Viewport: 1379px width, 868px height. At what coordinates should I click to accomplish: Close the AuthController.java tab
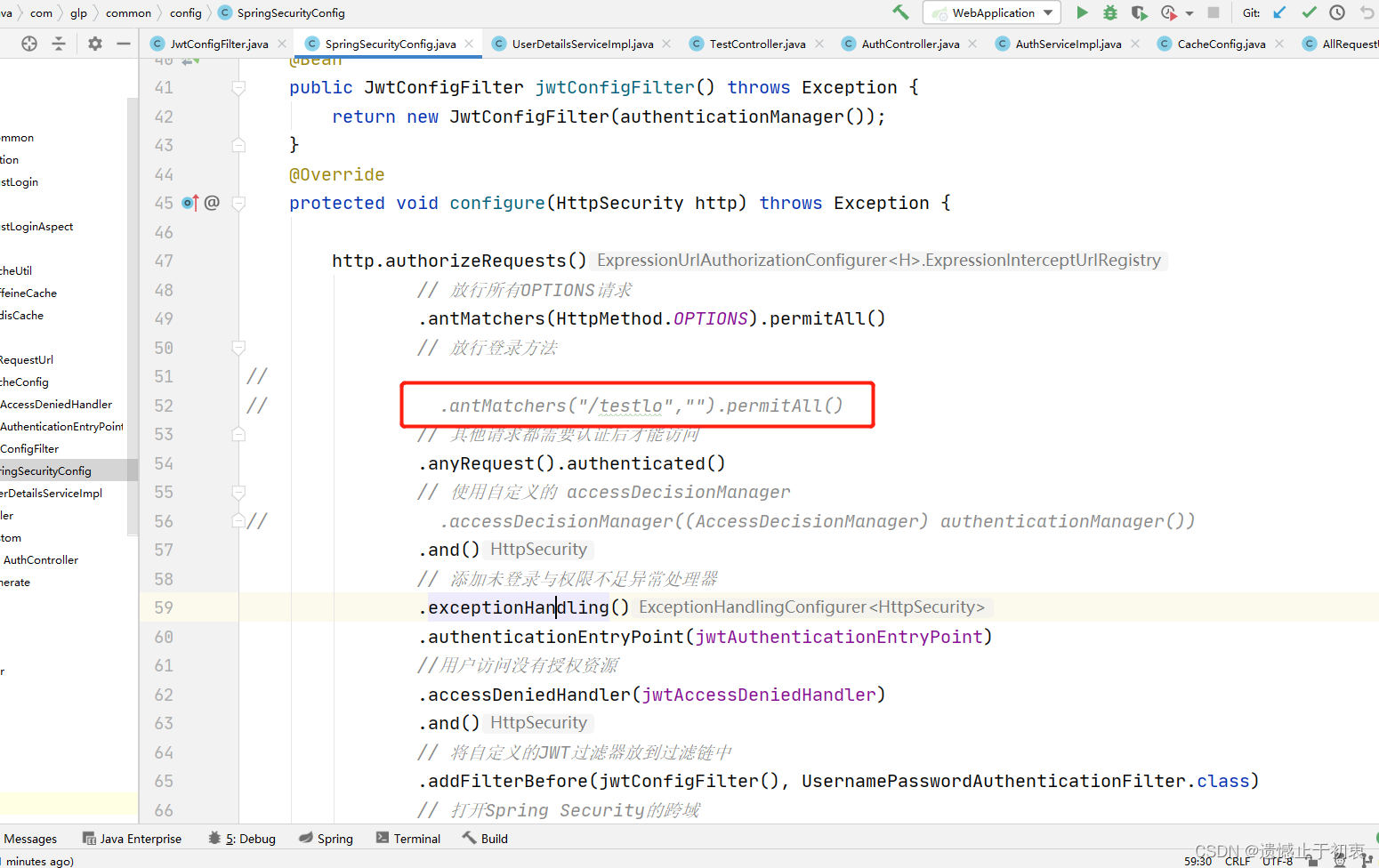click(x=972, y=44)
